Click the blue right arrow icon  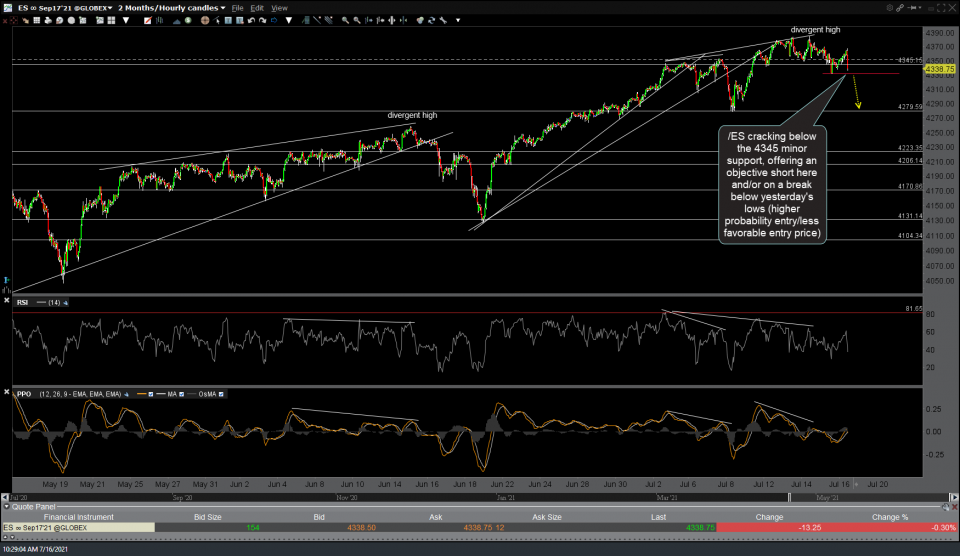pos(274,20)
